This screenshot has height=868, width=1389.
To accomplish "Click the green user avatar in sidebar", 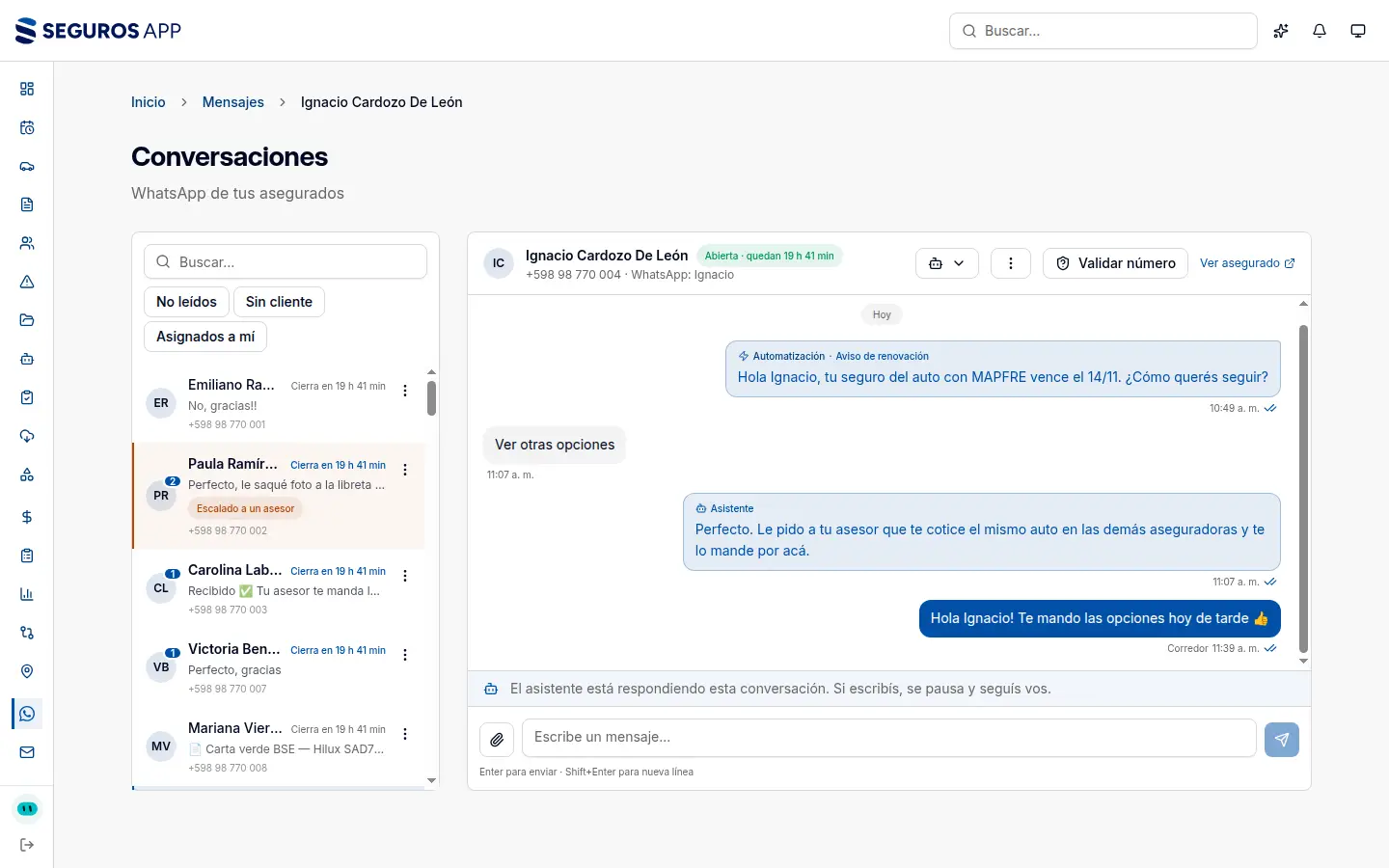I will [x=27, y=808].
